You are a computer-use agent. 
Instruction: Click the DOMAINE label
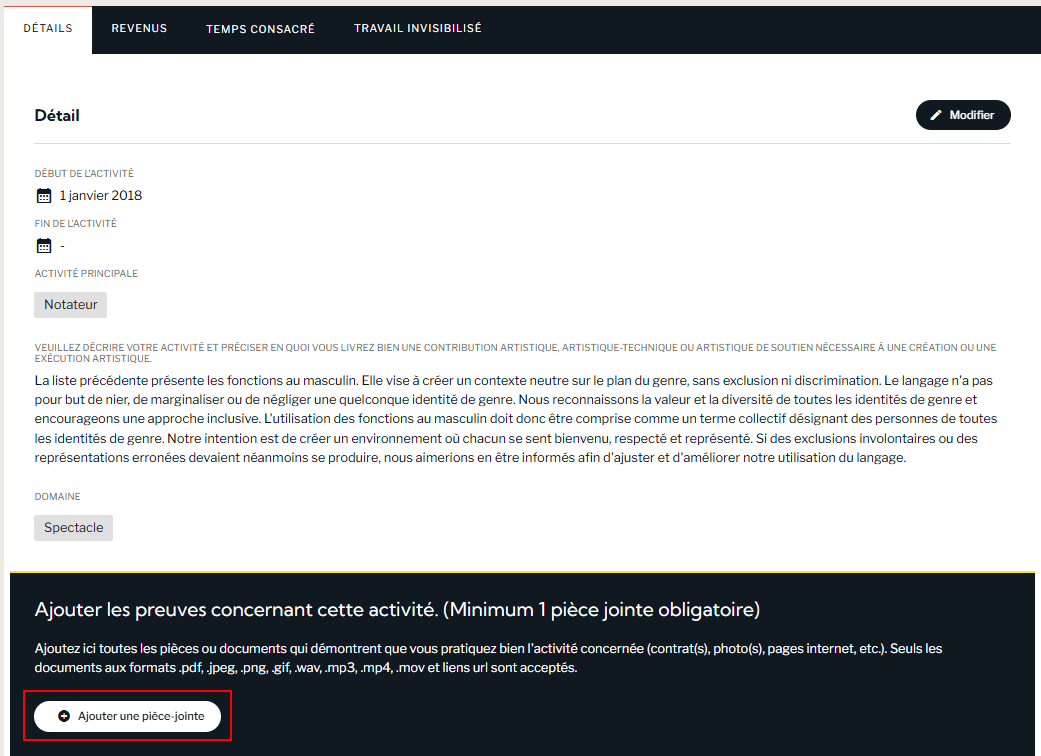coord(58,496)
